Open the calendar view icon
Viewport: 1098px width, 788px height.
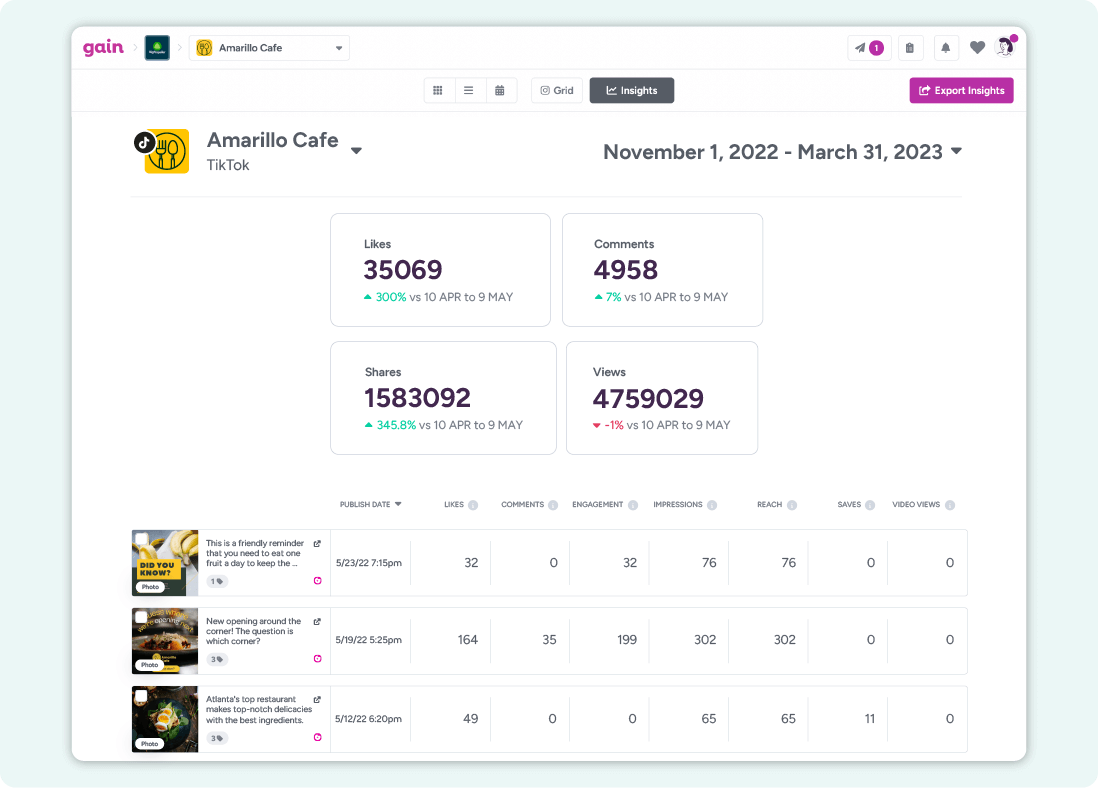(x=500, y=90)
